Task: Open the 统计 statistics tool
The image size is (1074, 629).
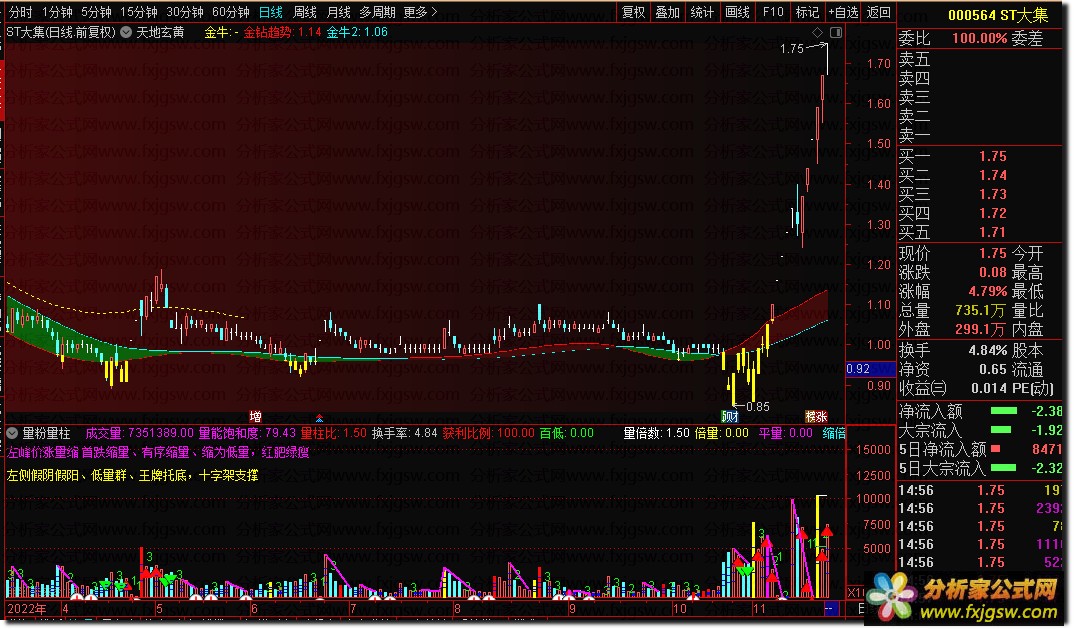Action: click(702, 12)
